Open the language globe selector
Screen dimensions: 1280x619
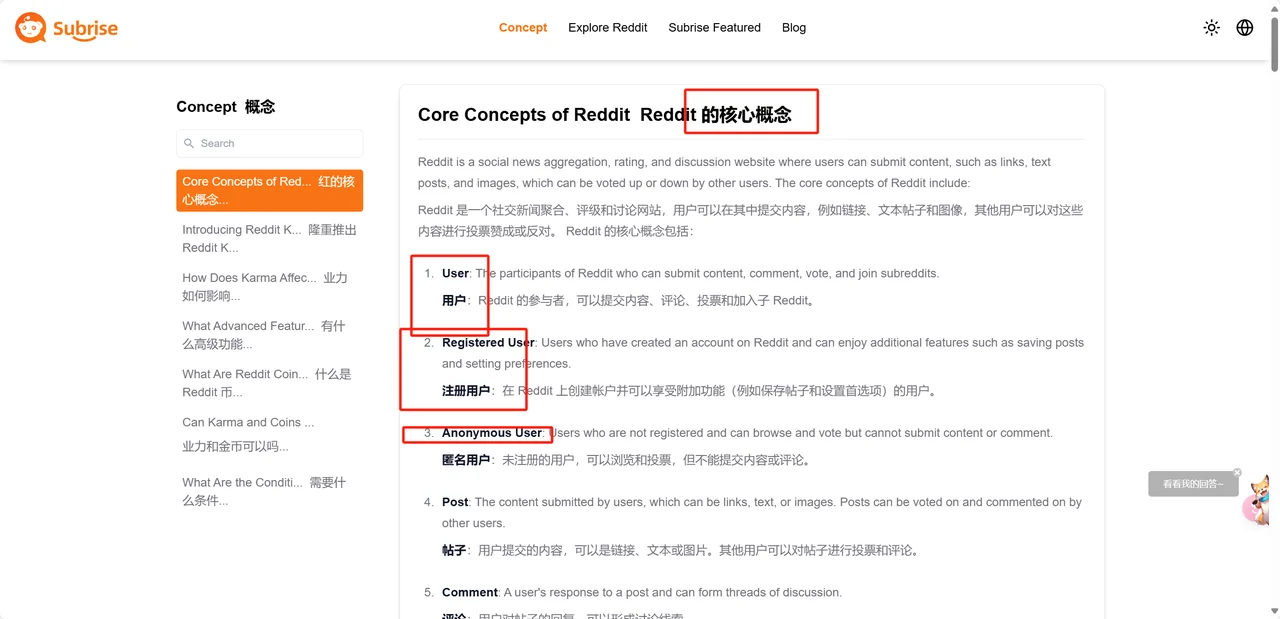click(x=1245, y=28)
